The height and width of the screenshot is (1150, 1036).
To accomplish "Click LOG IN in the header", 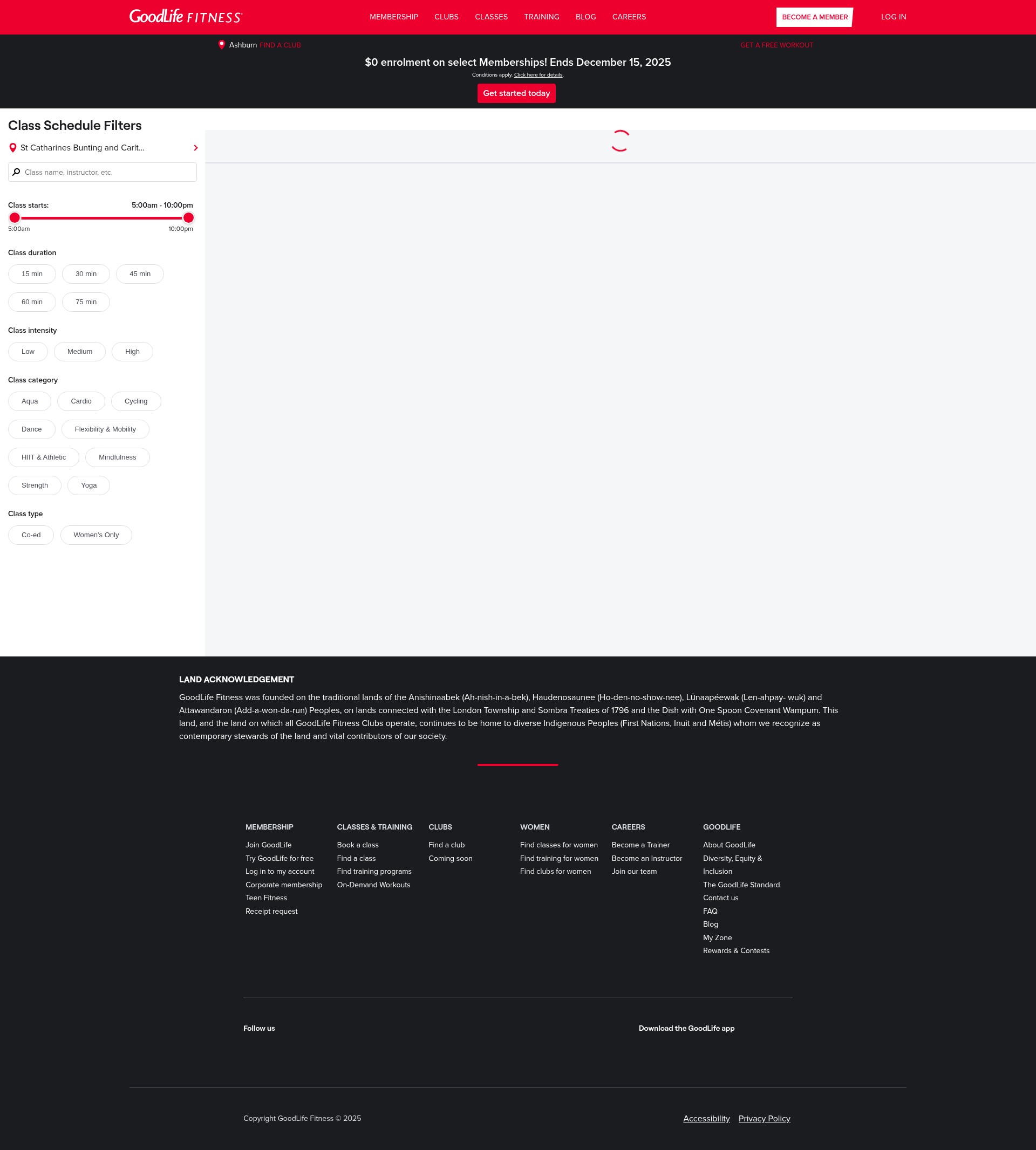I will [x=893, y=17].
